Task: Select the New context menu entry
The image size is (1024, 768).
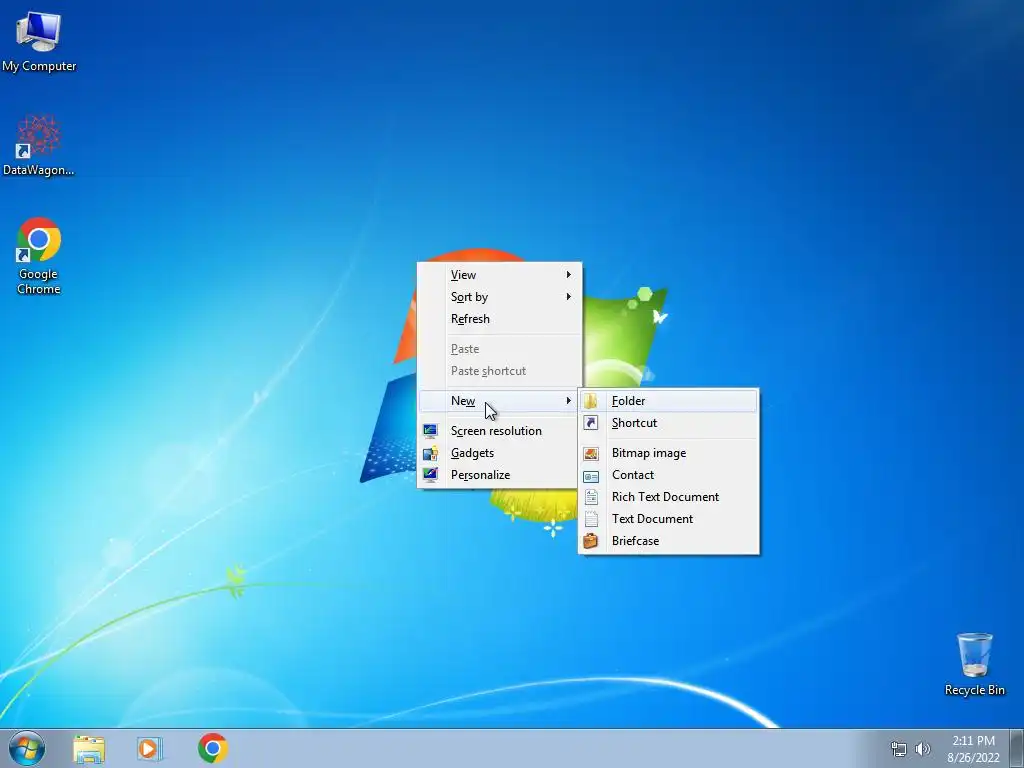Action: 500,401
